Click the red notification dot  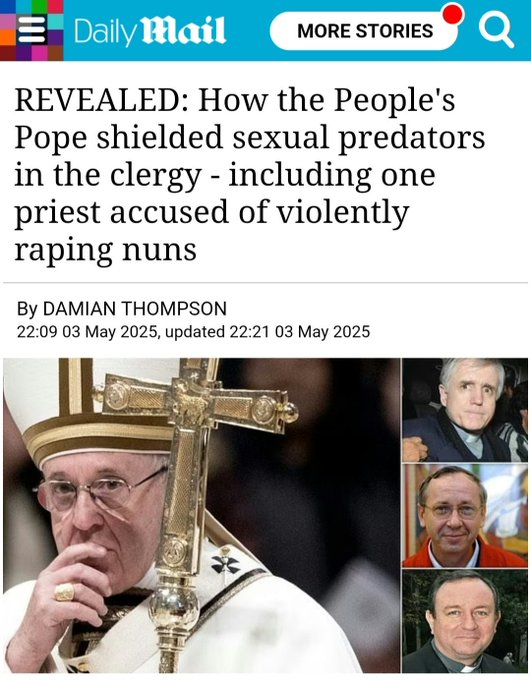click(453, 13)
